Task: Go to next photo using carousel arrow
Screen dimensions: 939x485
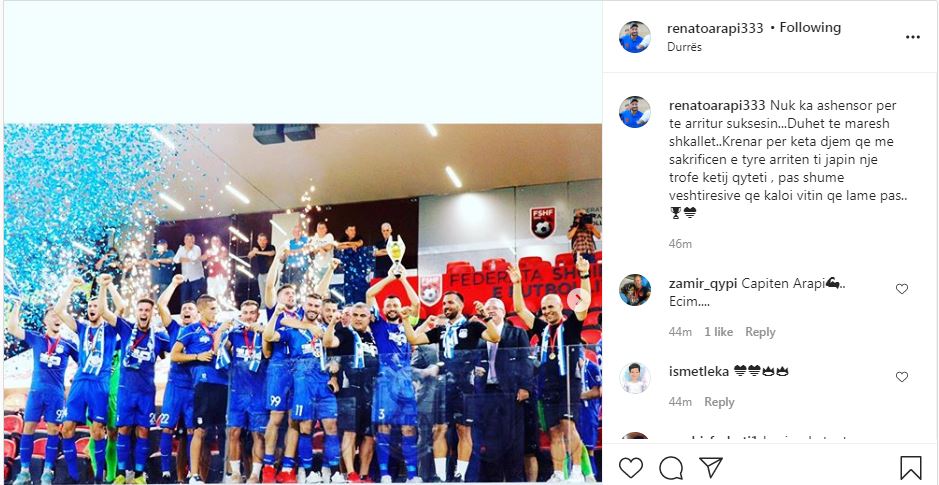Action: 578,300
